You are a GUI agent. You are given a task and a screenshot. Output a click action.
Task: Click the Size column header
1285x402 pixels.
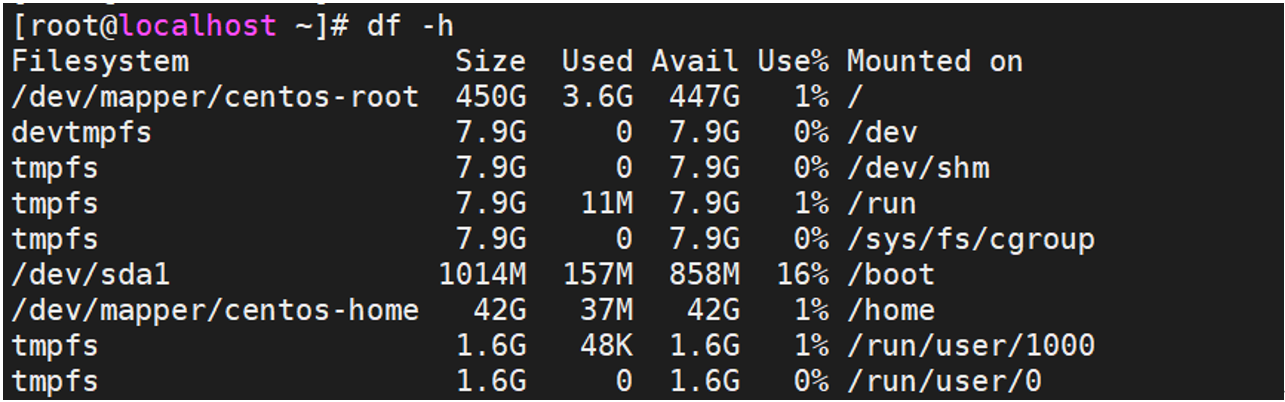point(490,62)
